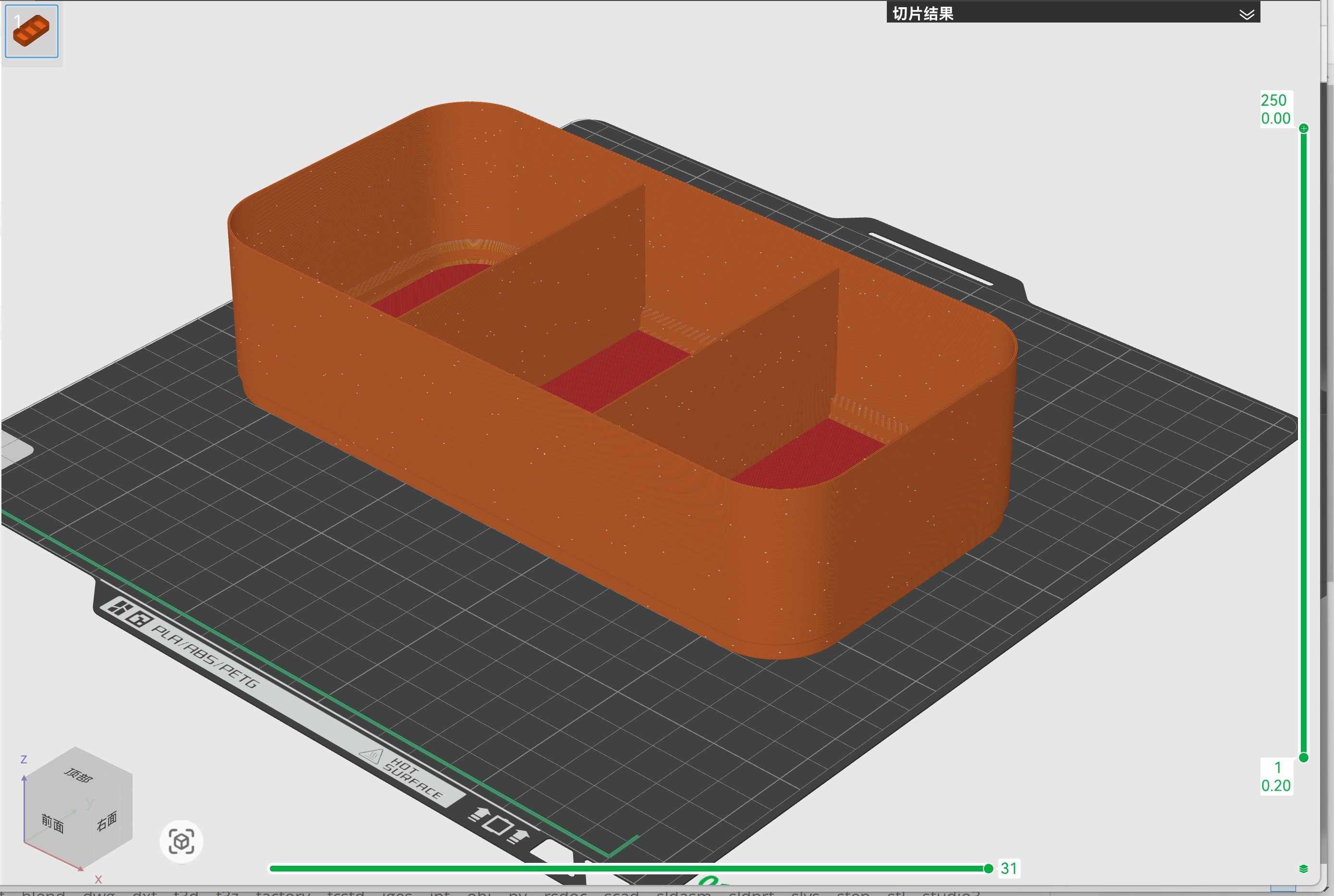Toggle the perspective view cube icon

(x=182, y=842)
